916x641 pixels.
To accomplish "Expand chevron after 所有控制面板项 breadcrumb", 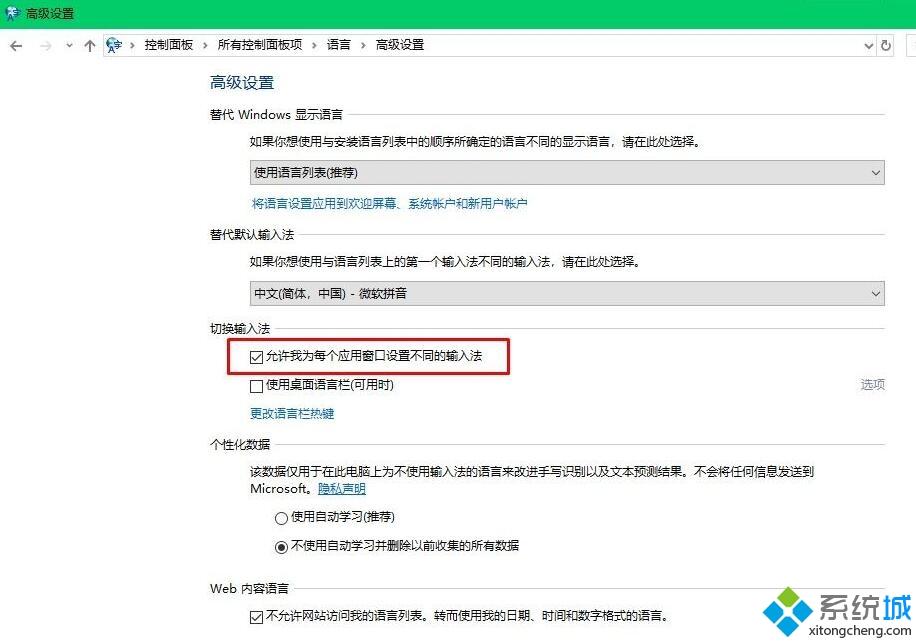I will pyautogui.click(x=314, y=46).
